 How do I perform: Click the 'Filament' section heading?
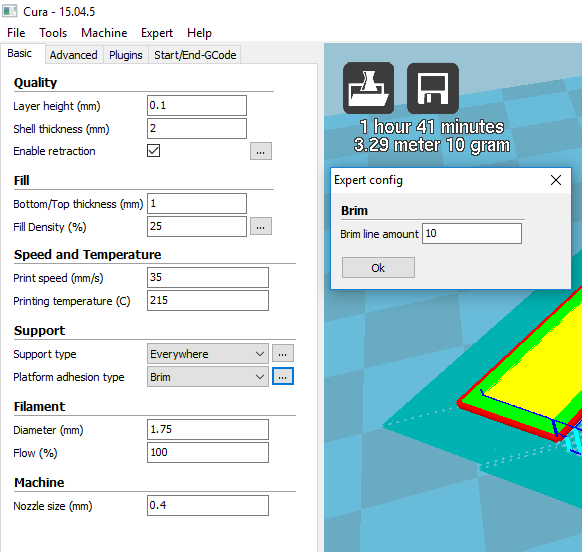39,406
